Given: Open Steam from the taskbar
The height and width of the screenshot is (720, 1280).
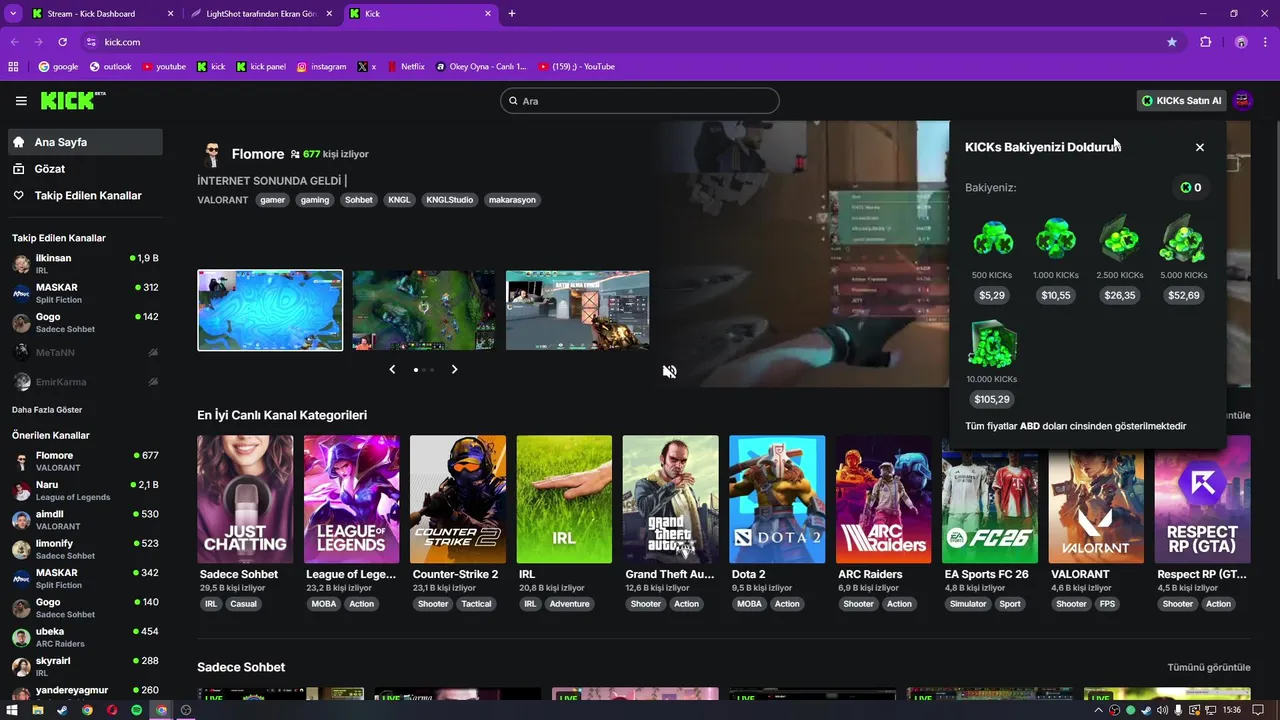Looking at the screenshot, I should click(62, 710).
